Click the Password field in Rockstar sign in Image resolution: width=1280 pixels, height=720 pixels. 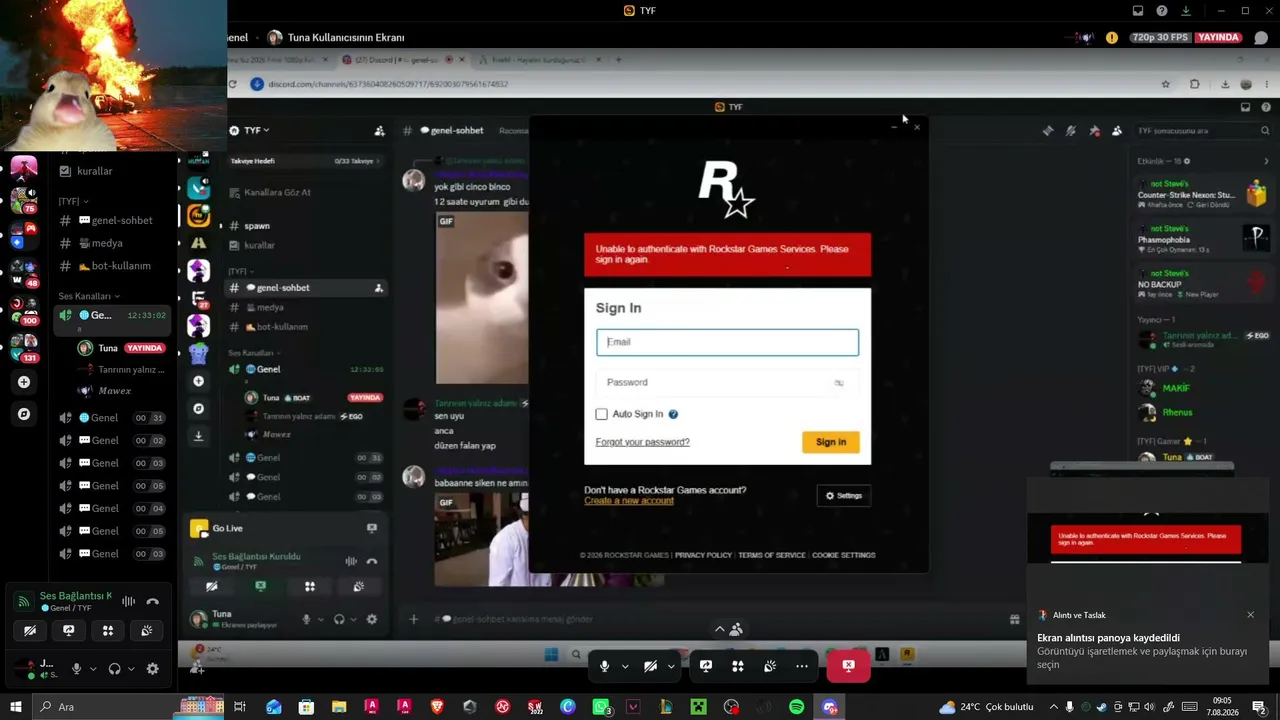coord(727,382)
